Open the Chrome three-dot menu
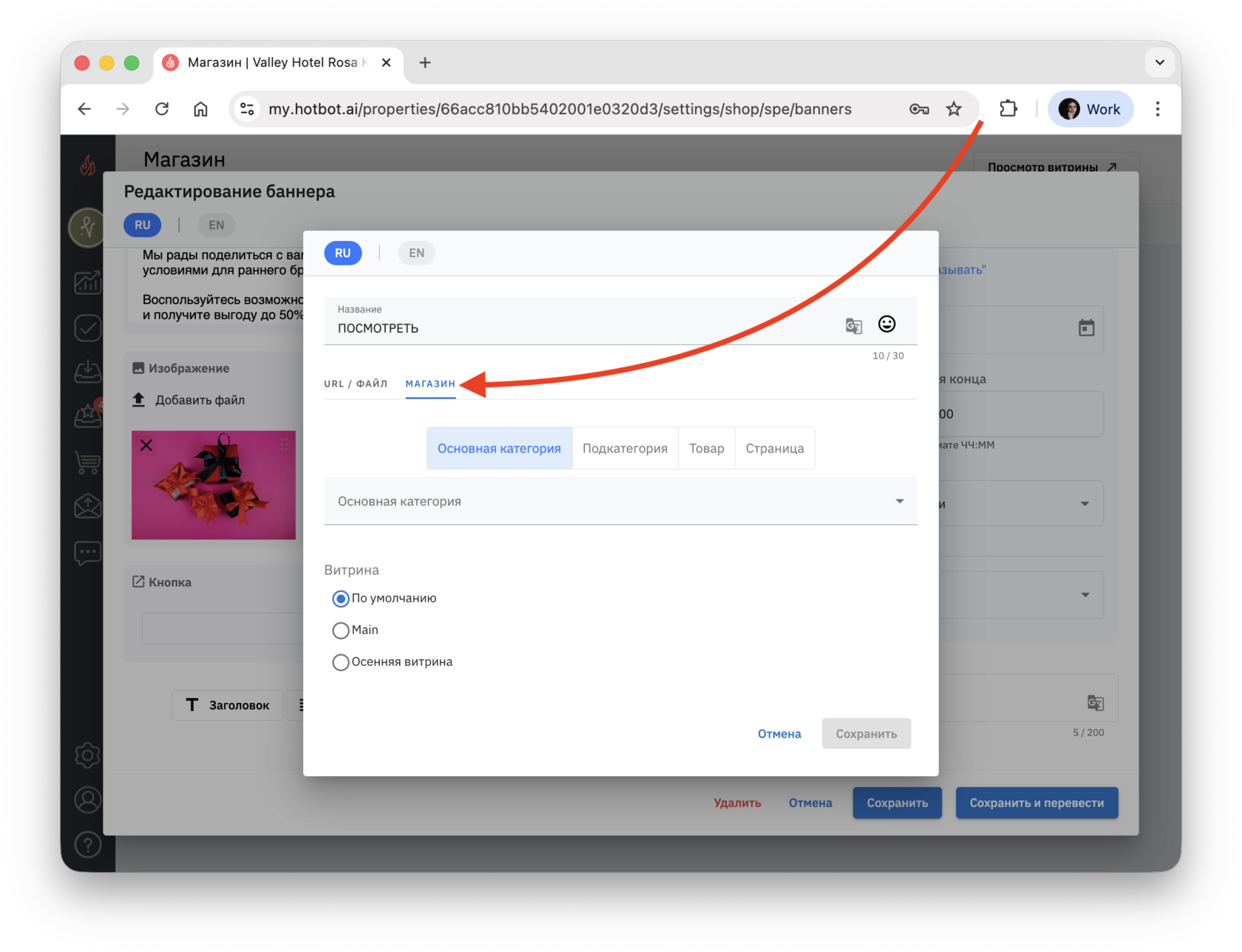 (x=1158, y=109)
